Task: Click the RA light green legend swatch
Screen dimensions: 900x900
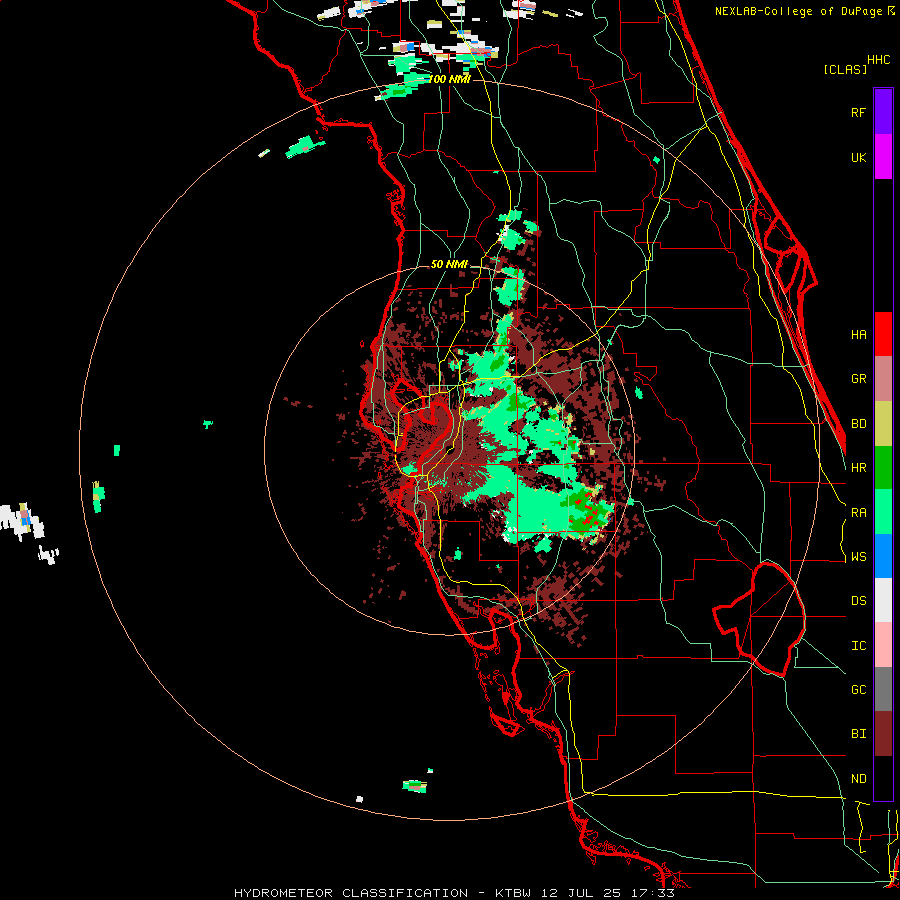Action: [x=883, y=512]
